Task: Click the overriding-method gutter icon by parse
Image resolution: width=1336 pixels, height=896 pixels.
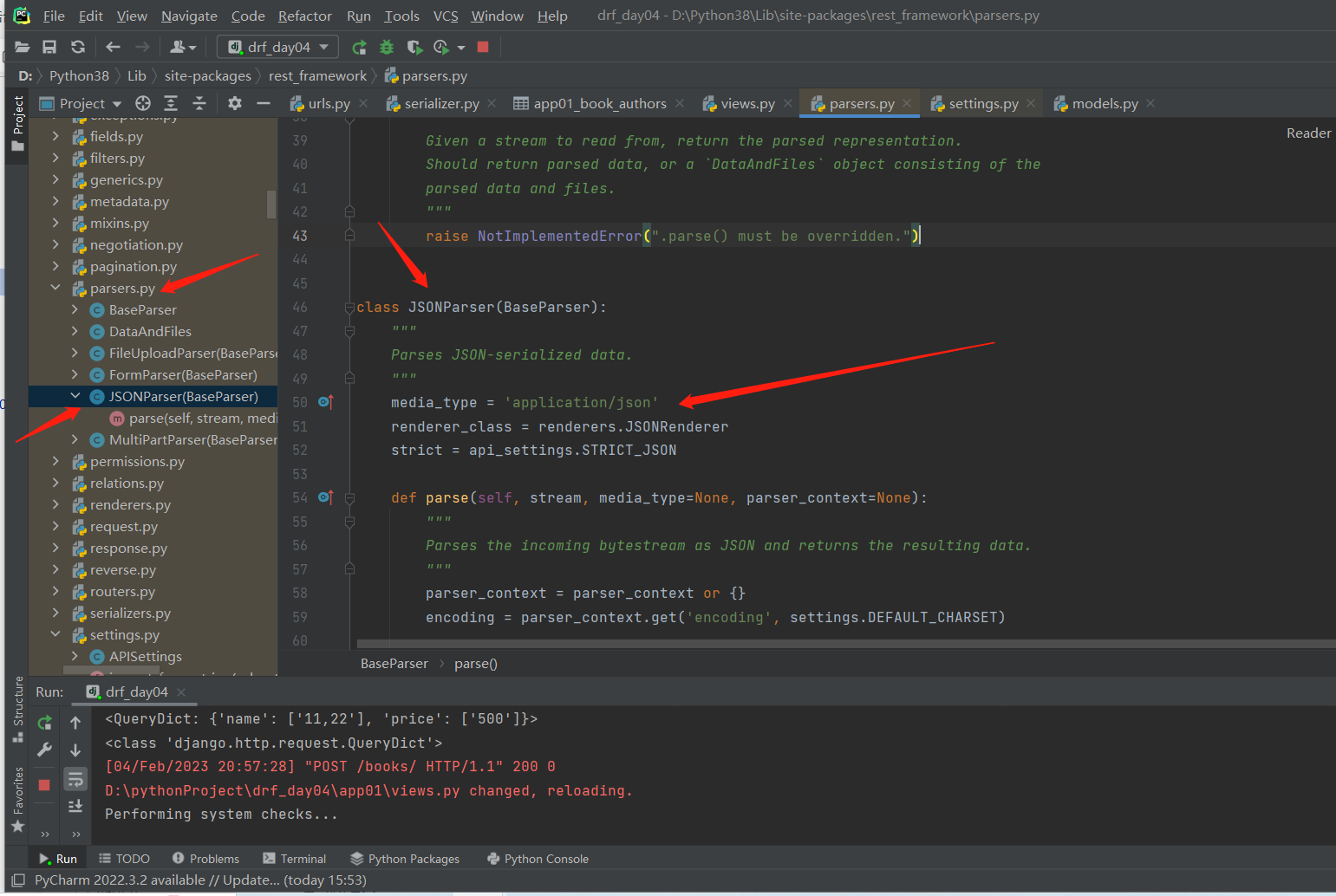Action: [x=326, y=497]
